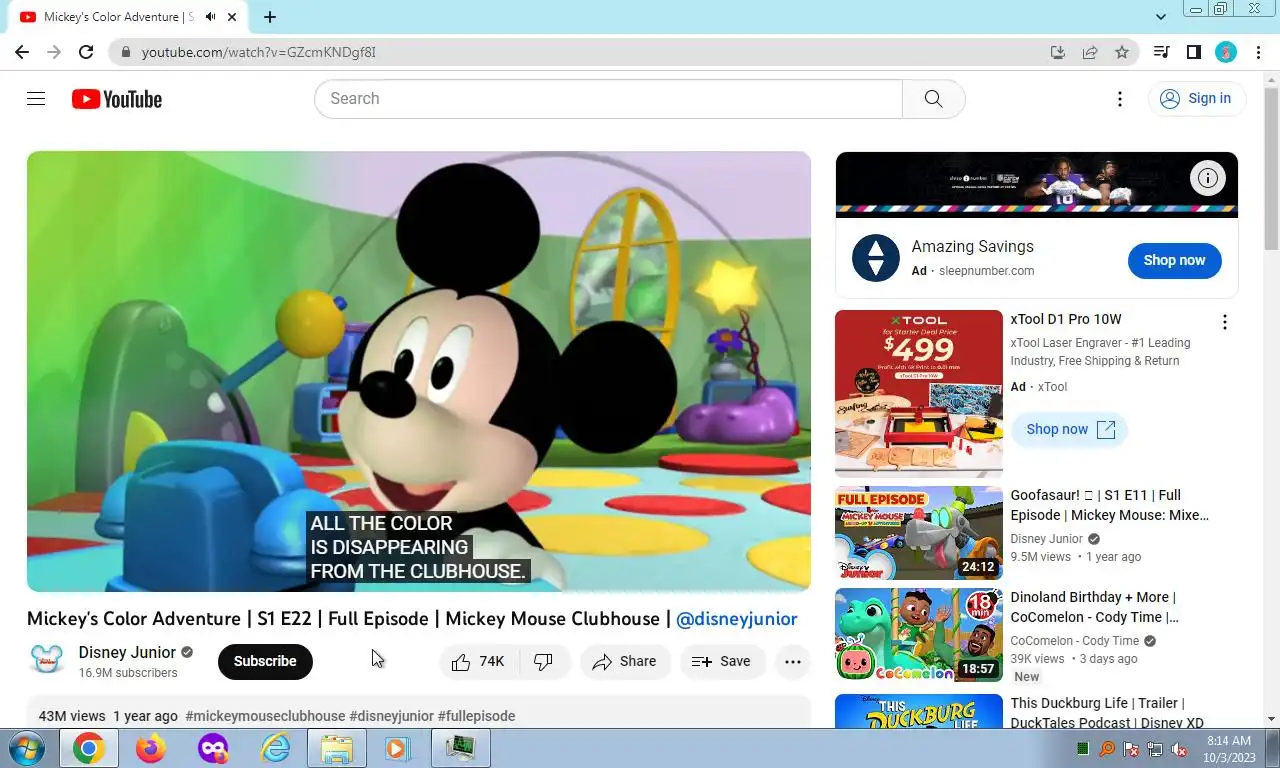Go back in browser history
Image resolution: width=1280 pixels, height=768 pixels.
coord(22,52)
